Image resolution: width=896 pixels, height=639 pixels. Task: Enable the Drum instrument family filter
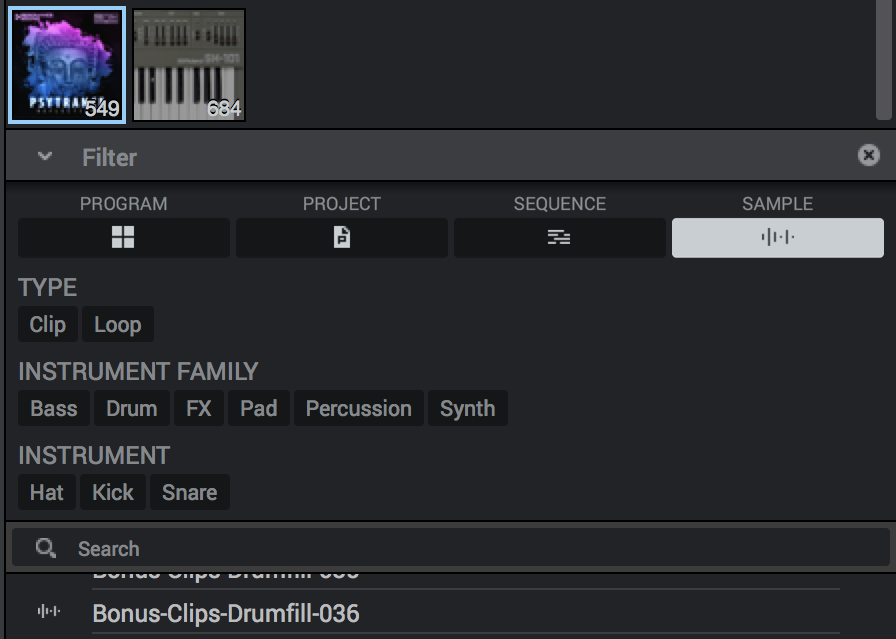[132, 409]
